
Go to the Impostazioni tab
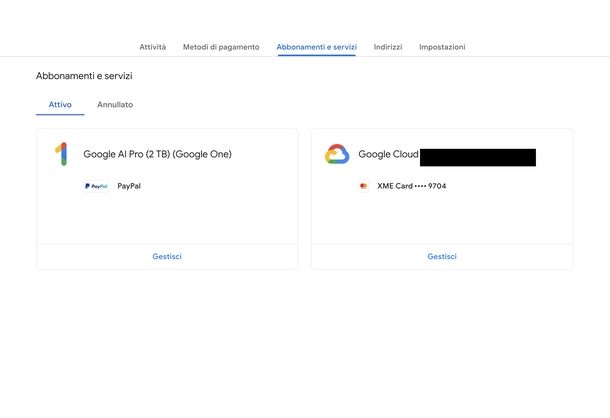point(442,47)
